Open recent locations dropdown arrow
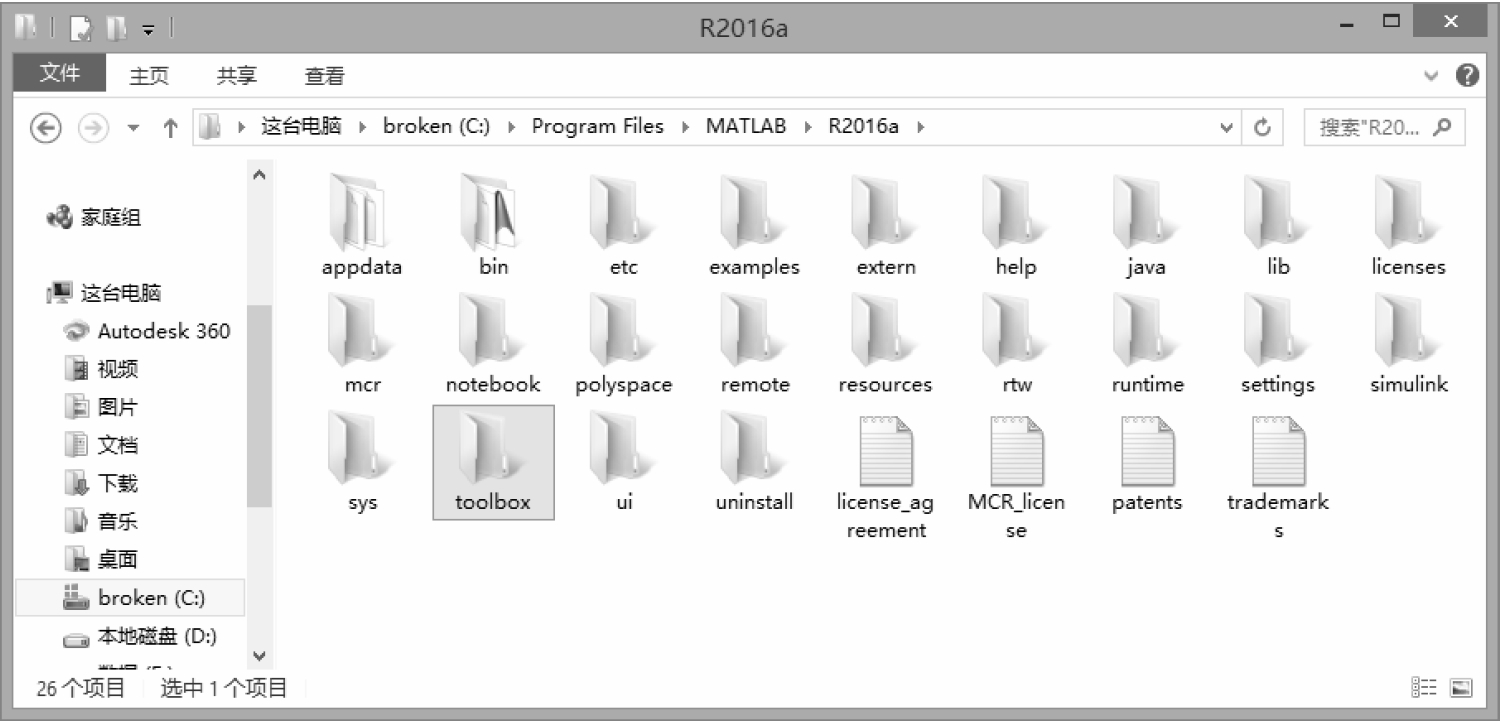 click(134, 127)
